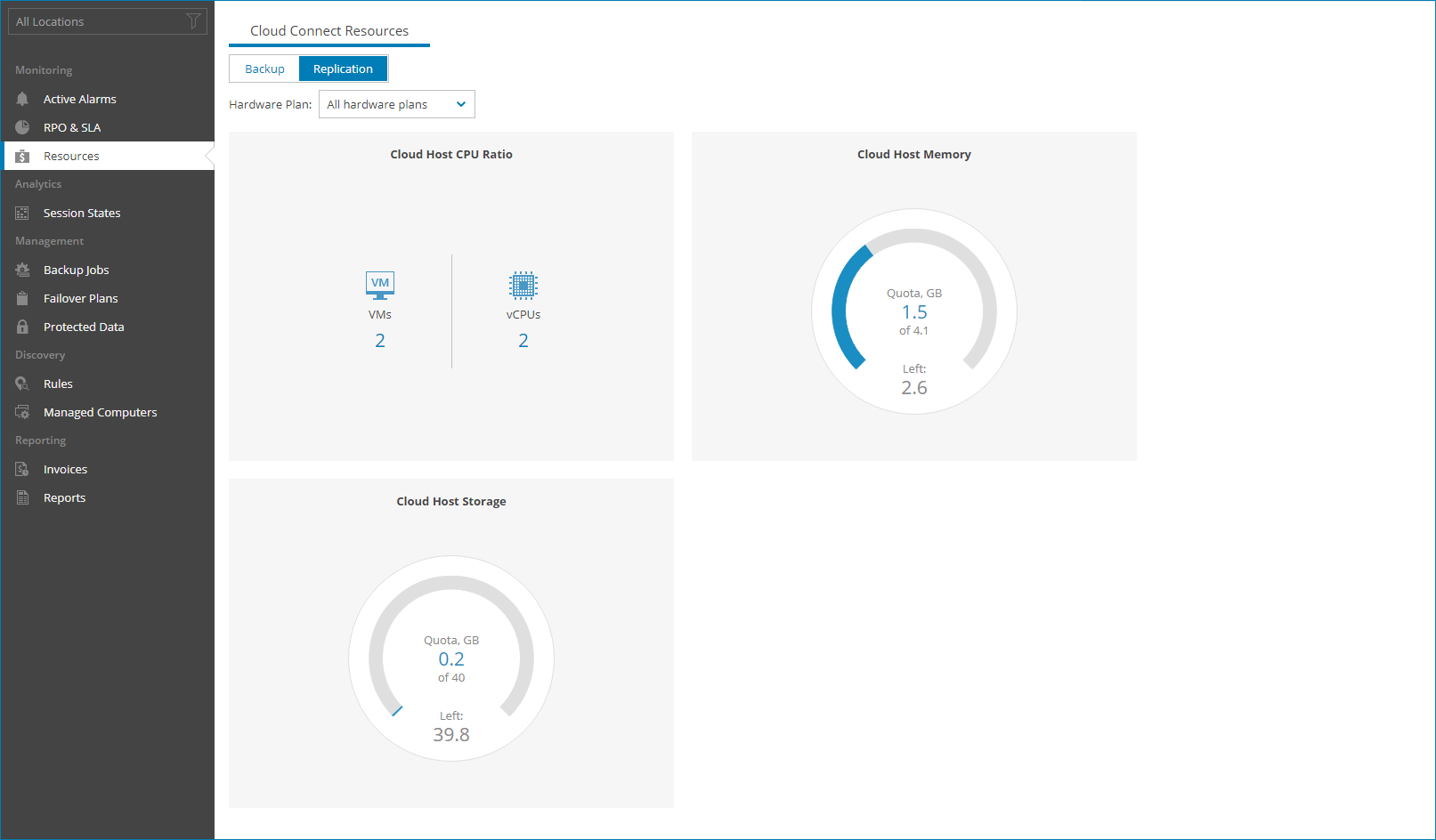Screen dimensions: 1436x840
Task: Select the Cloud Connect Resources tab
Action: 329,29
